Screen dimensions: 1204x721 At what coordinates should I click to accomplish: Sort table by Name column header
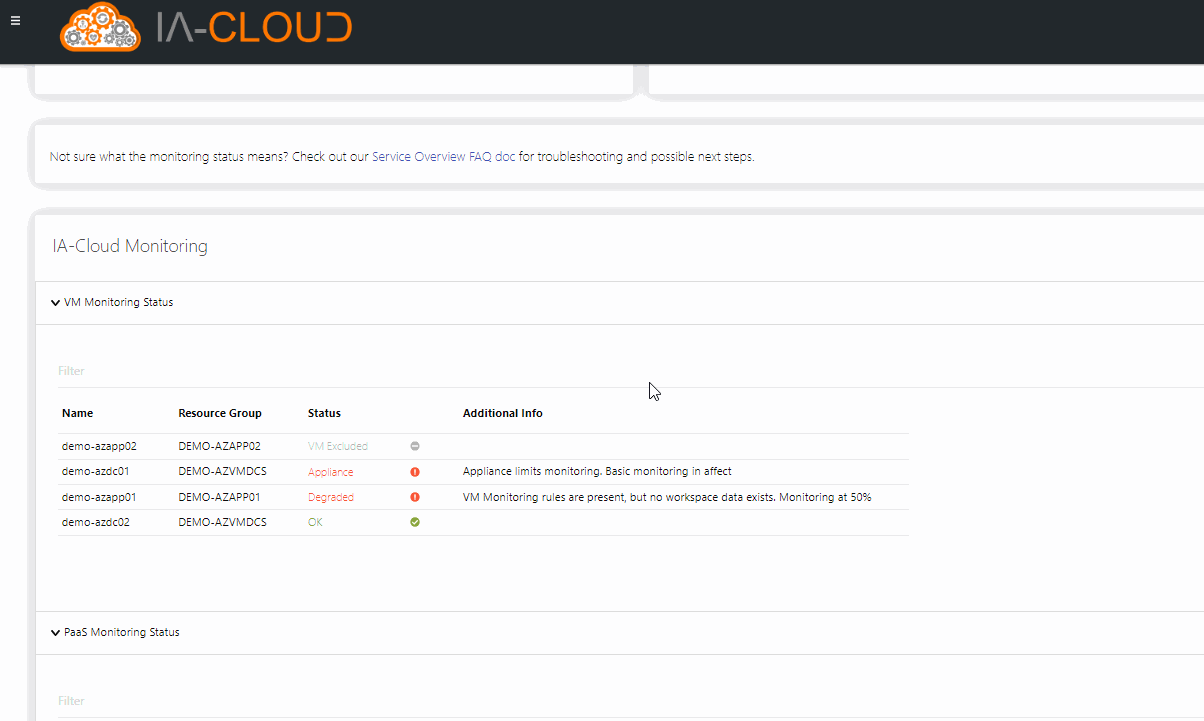(x=77, y=413)
